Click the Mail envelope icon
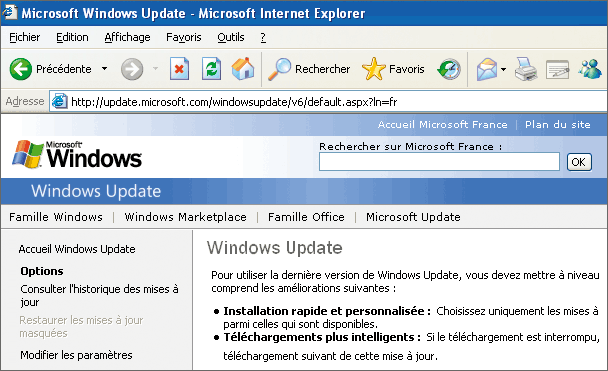The width and height of the screenshot is (608, 371). [x=487, y=69]
